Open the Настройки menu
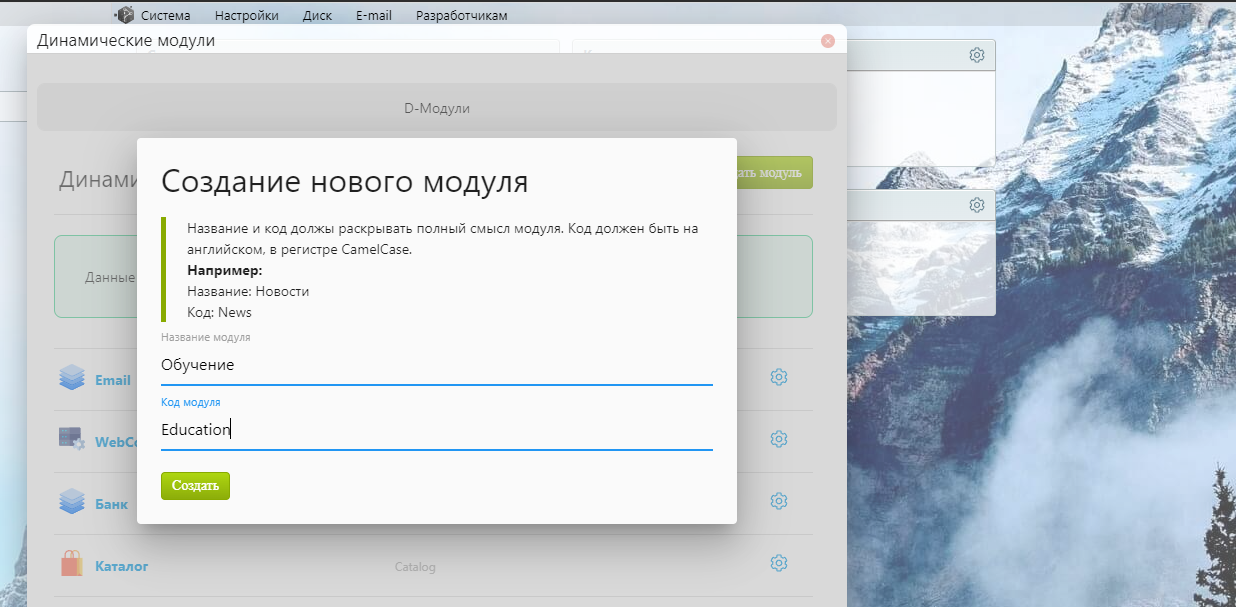Viewport: 1236px width, 607px height. 246,15
